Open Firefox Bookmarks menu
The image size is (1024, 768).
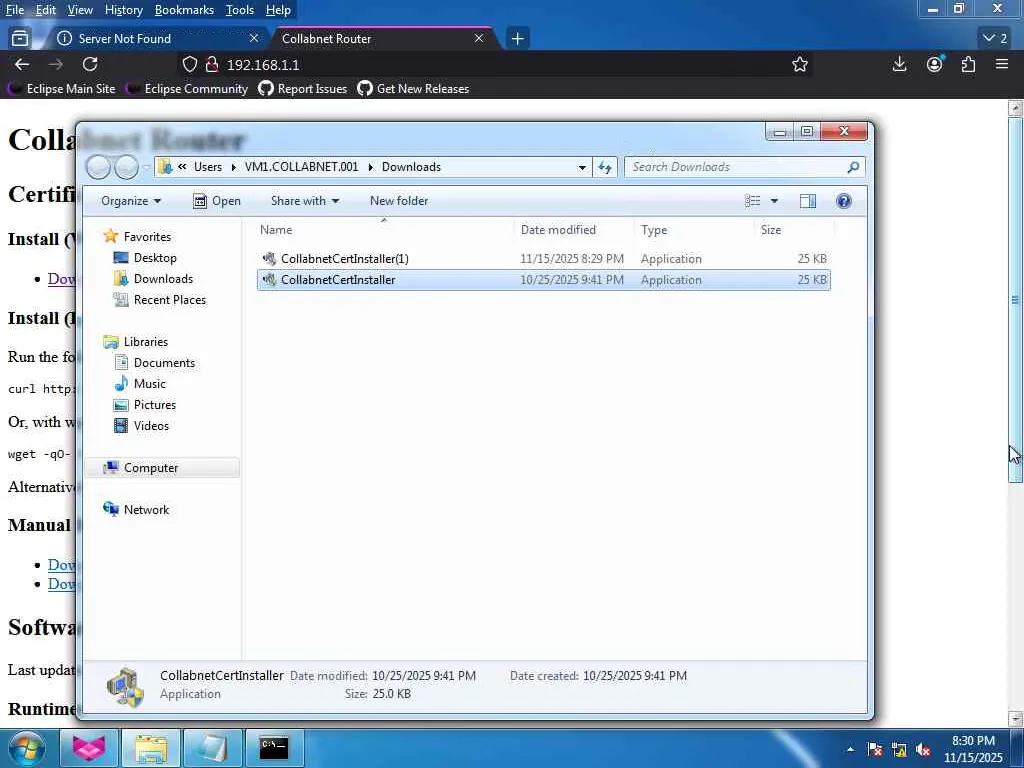(x=184, y=10)
